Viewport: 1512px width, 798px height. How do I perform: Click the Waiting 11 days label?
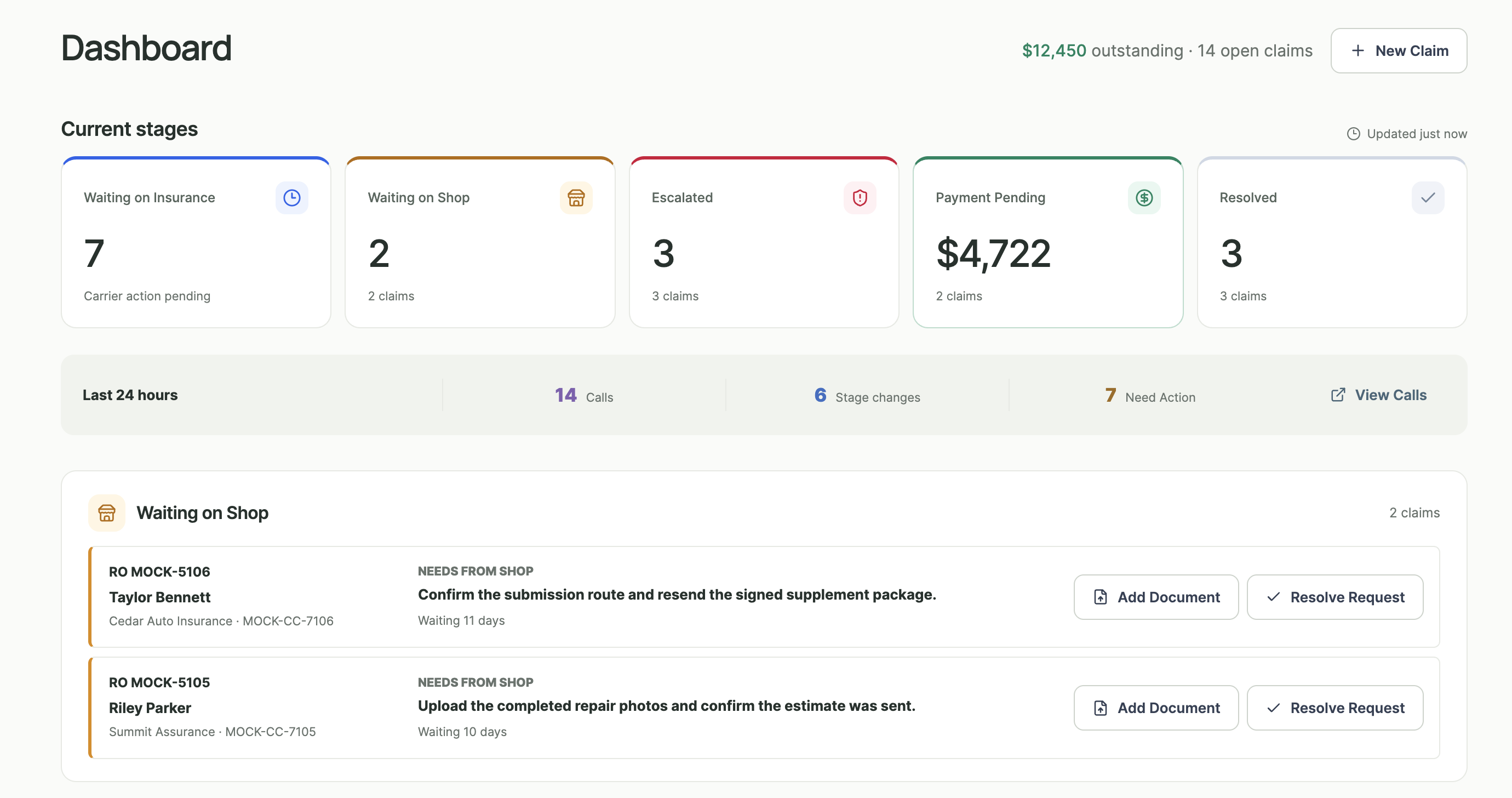(x=461, y=620)
